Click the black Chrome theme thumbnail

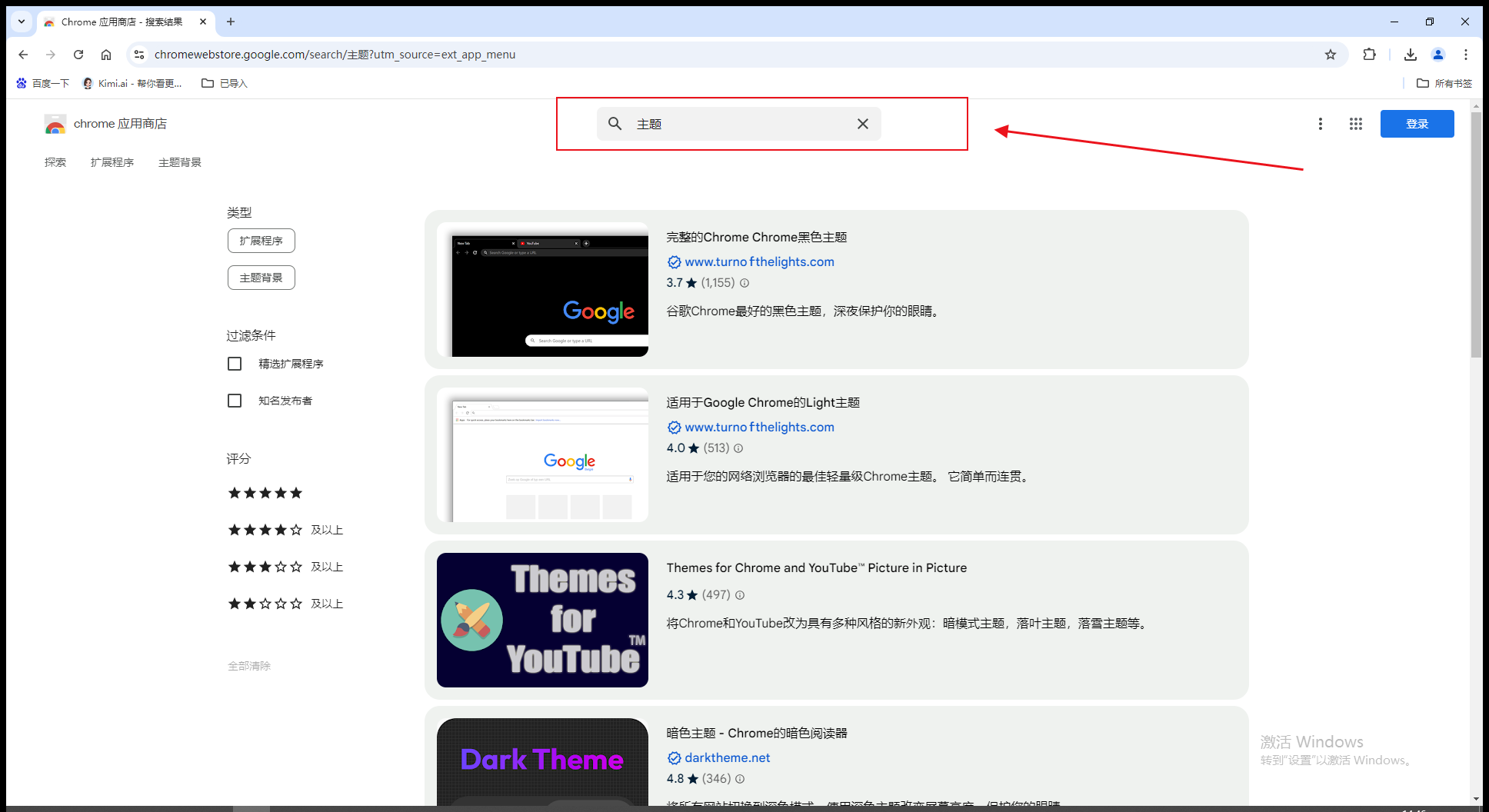[542, 289]
